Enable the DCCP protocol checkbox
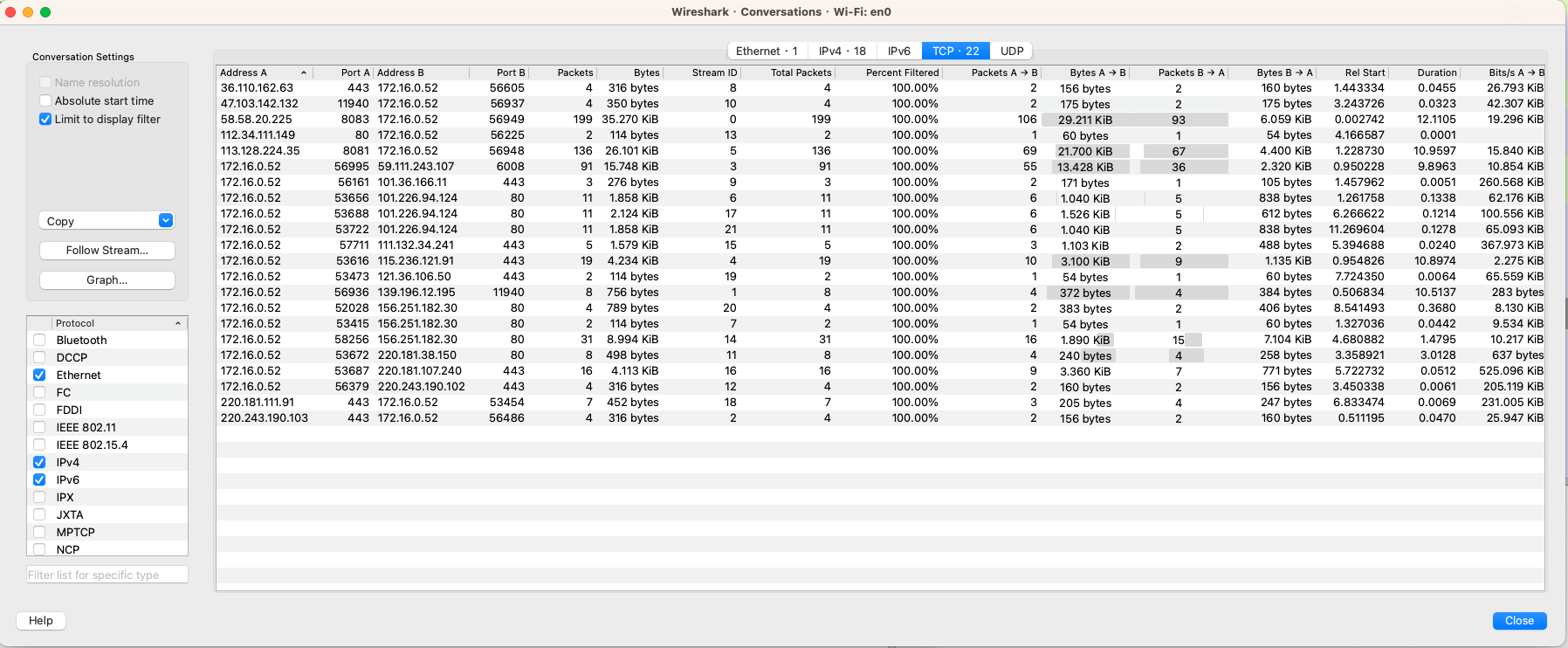Screen dimensions: 1568x648 point(39,357)
